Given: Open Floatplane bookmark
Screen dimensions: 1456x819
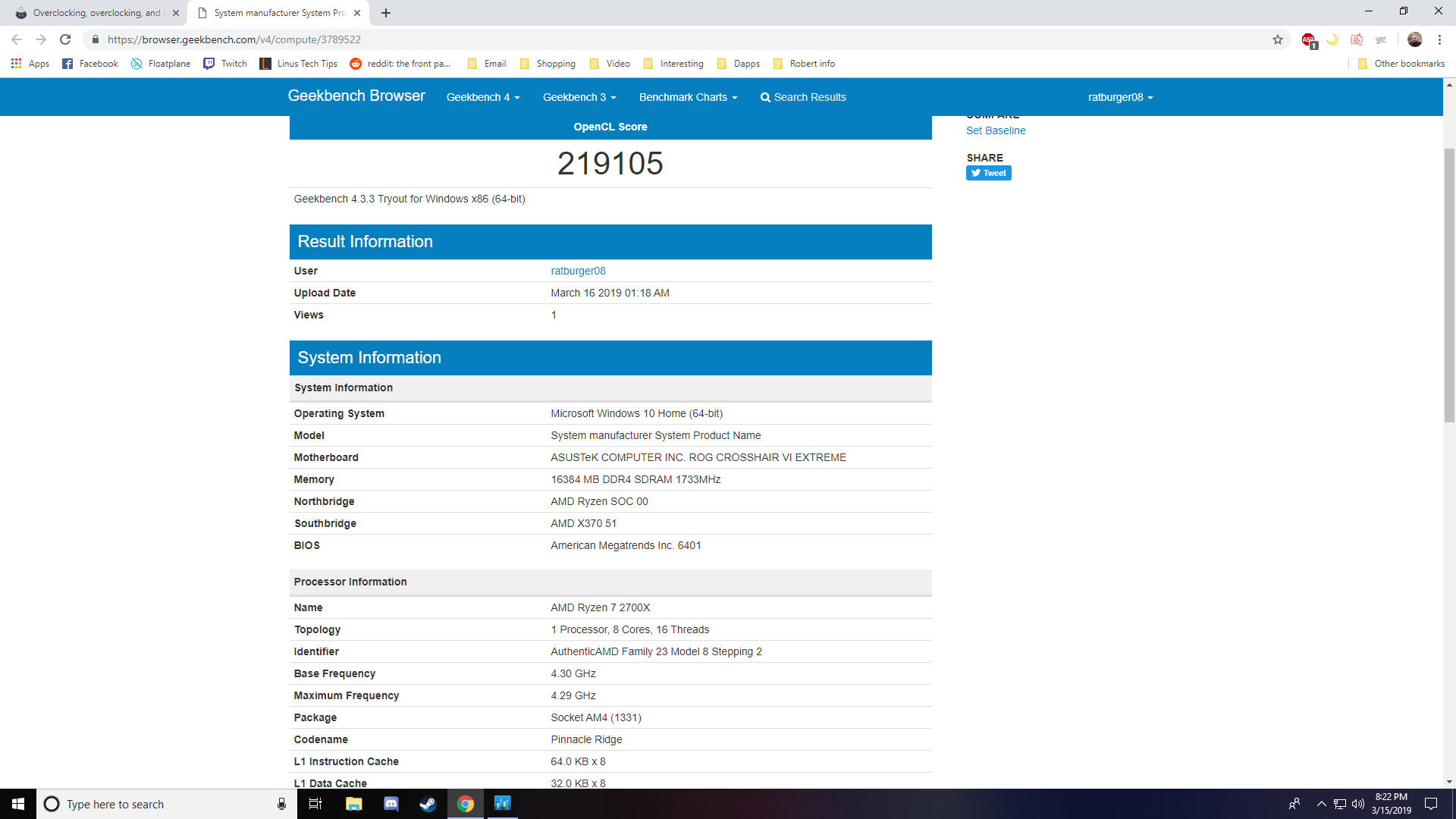Looking at the screenshot, I should (161, 64).
